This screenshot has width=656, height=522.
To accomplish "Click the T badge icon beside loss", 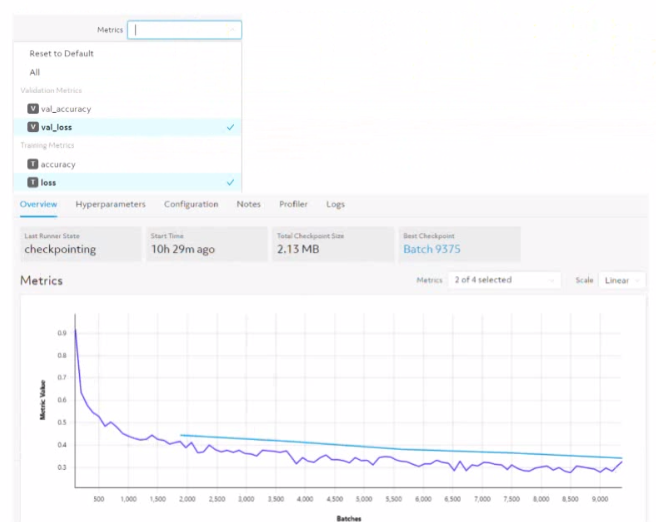I will [x=33, y=182].
